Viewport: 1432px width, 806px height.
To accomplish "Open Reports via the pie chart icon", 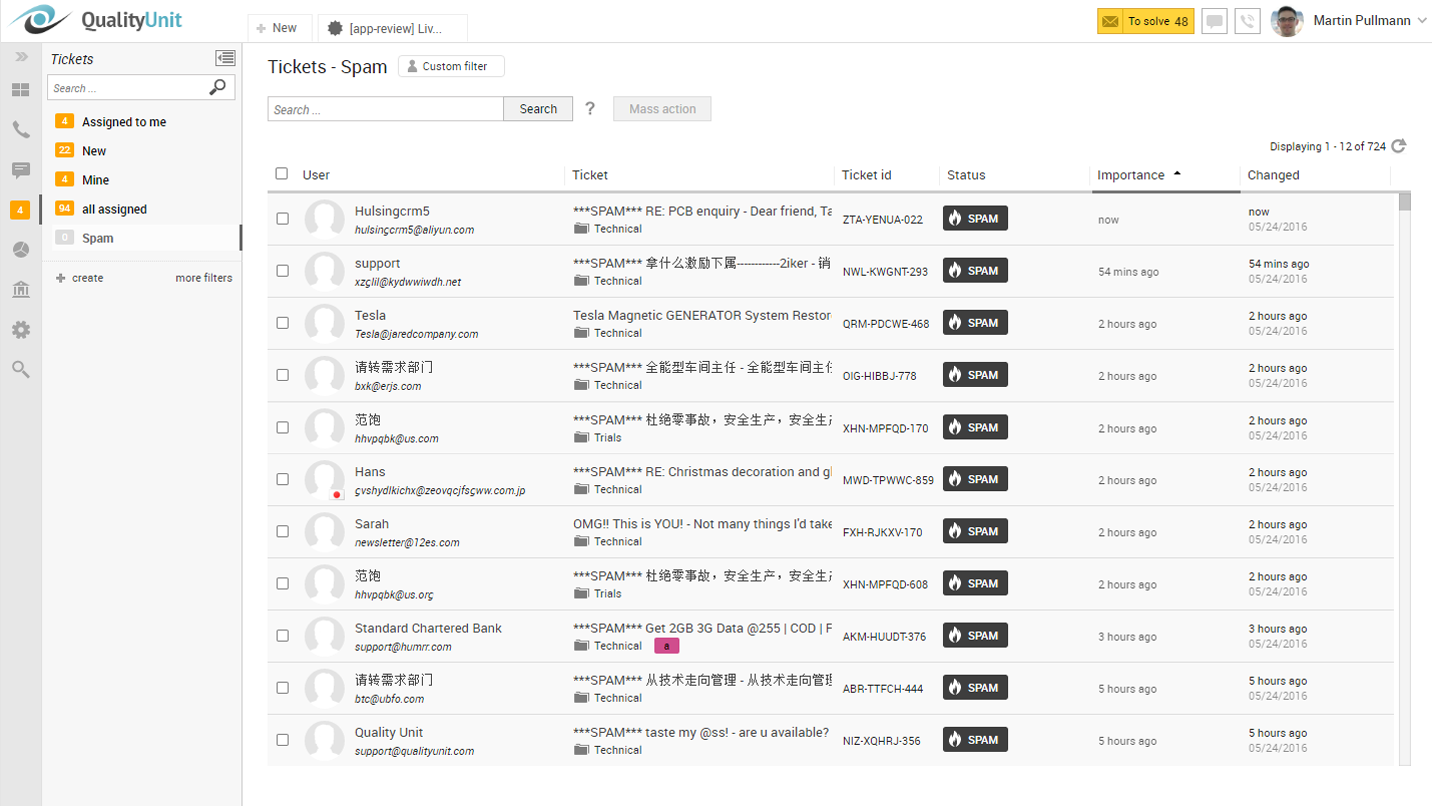I will tap(20, 249).
